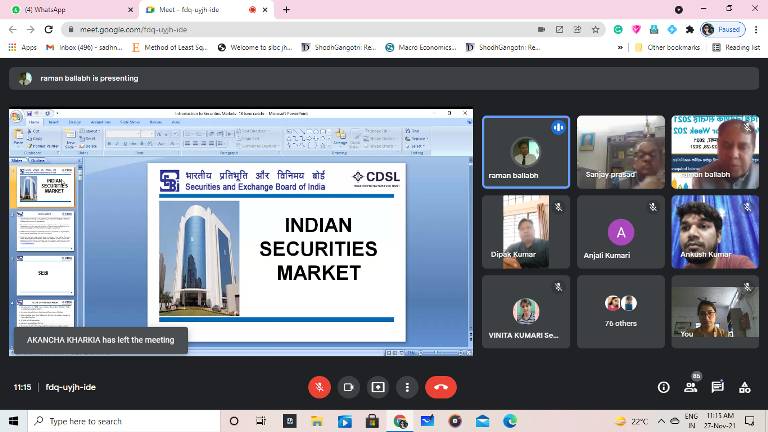The width and height of the screenshot is (768, 432).
Task: Open 'Welcome to slbc jh..' bookmark
Action: pos(255,48)
